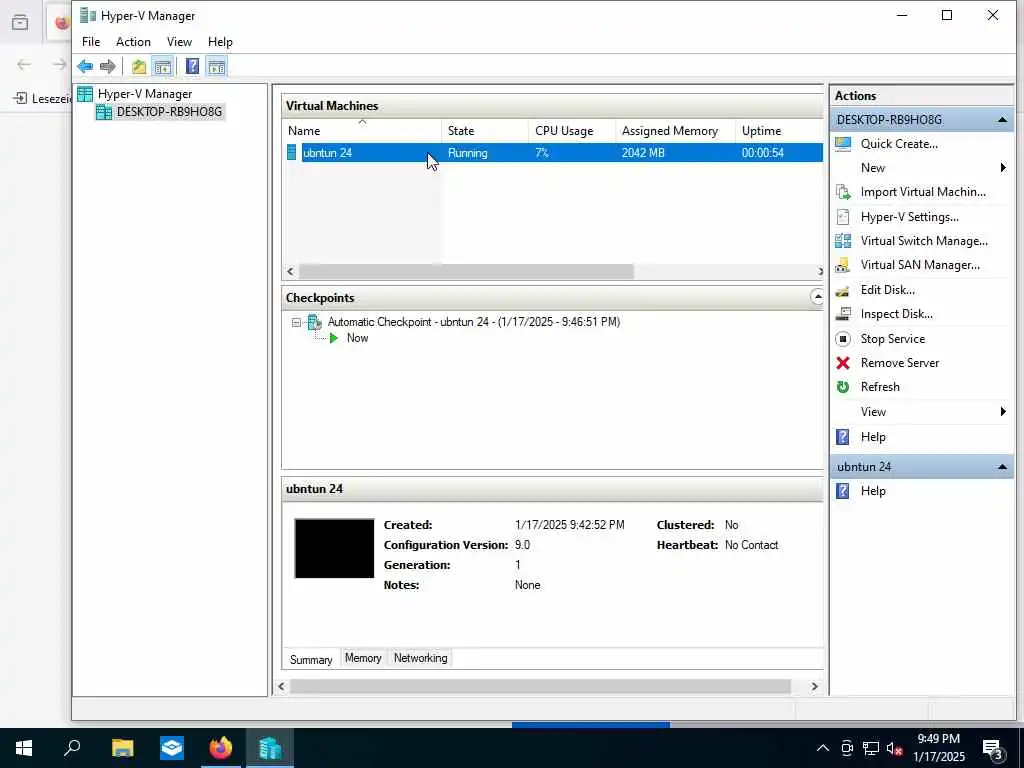The image size is (1024, 768).
Task: Collapse the DESKTOP-RB9HO8G actions section
Action: (x=1002, y=120)
